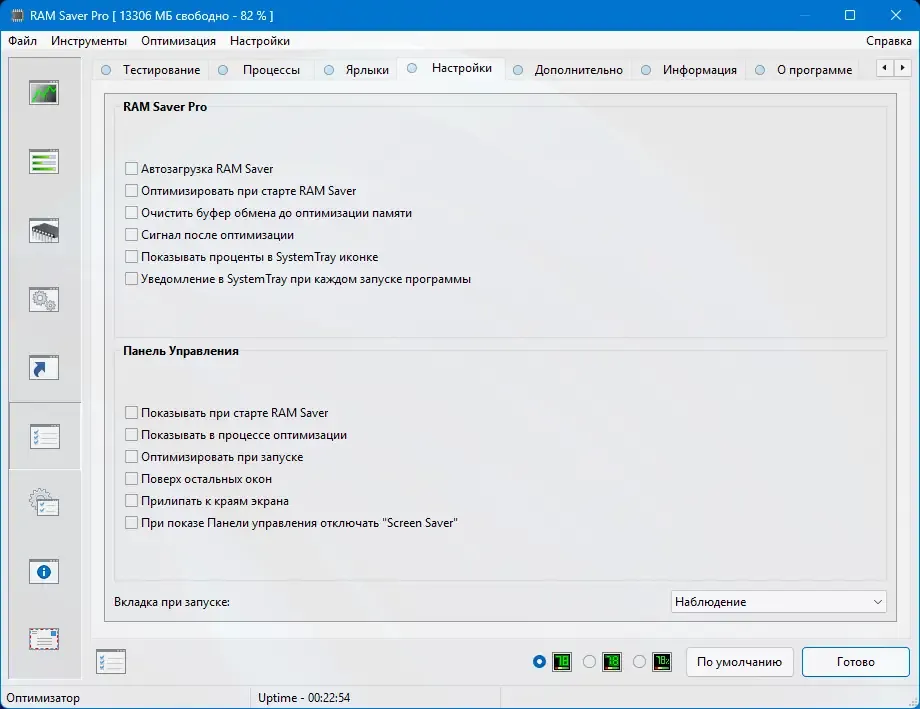Open the green bars testing sidebar icon
This screenshot has width=920, height=709.
click(44, 161)
